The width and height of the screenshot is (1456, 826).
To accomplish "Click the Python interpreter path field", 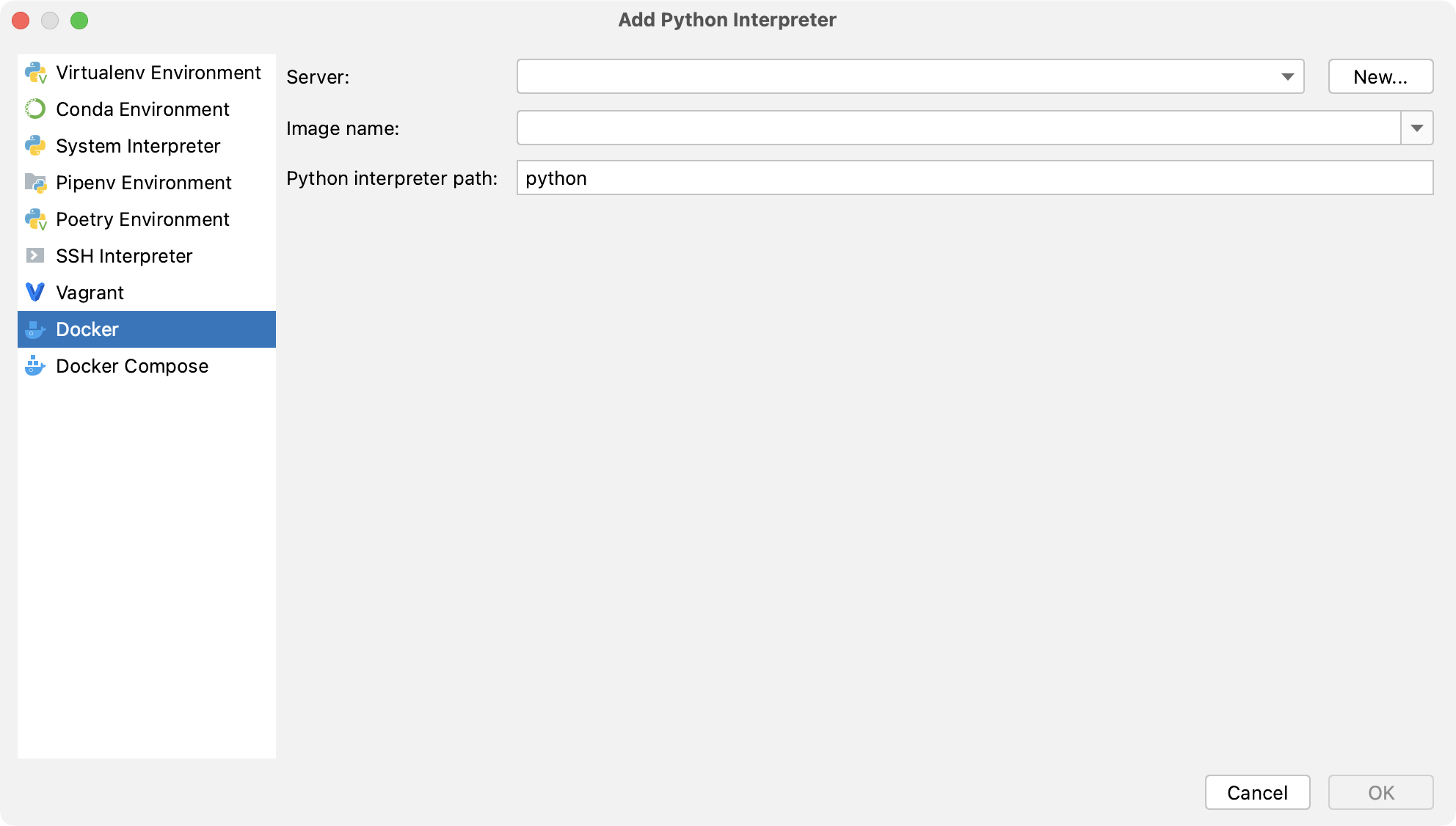I will click(x=975, y=179).
